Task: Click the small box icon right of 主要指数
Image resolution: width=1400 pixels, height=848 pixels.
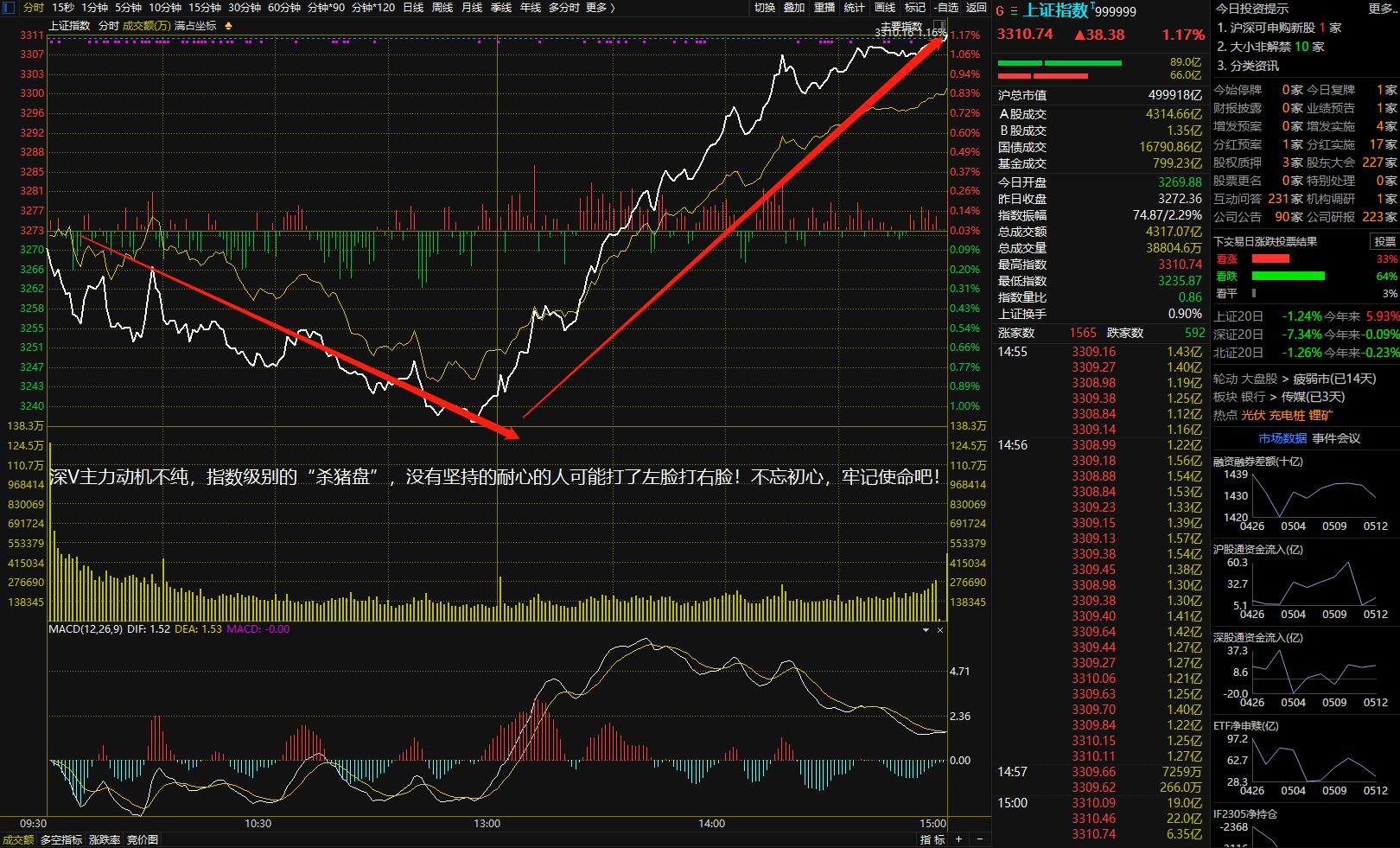Action: coord(939,26)
